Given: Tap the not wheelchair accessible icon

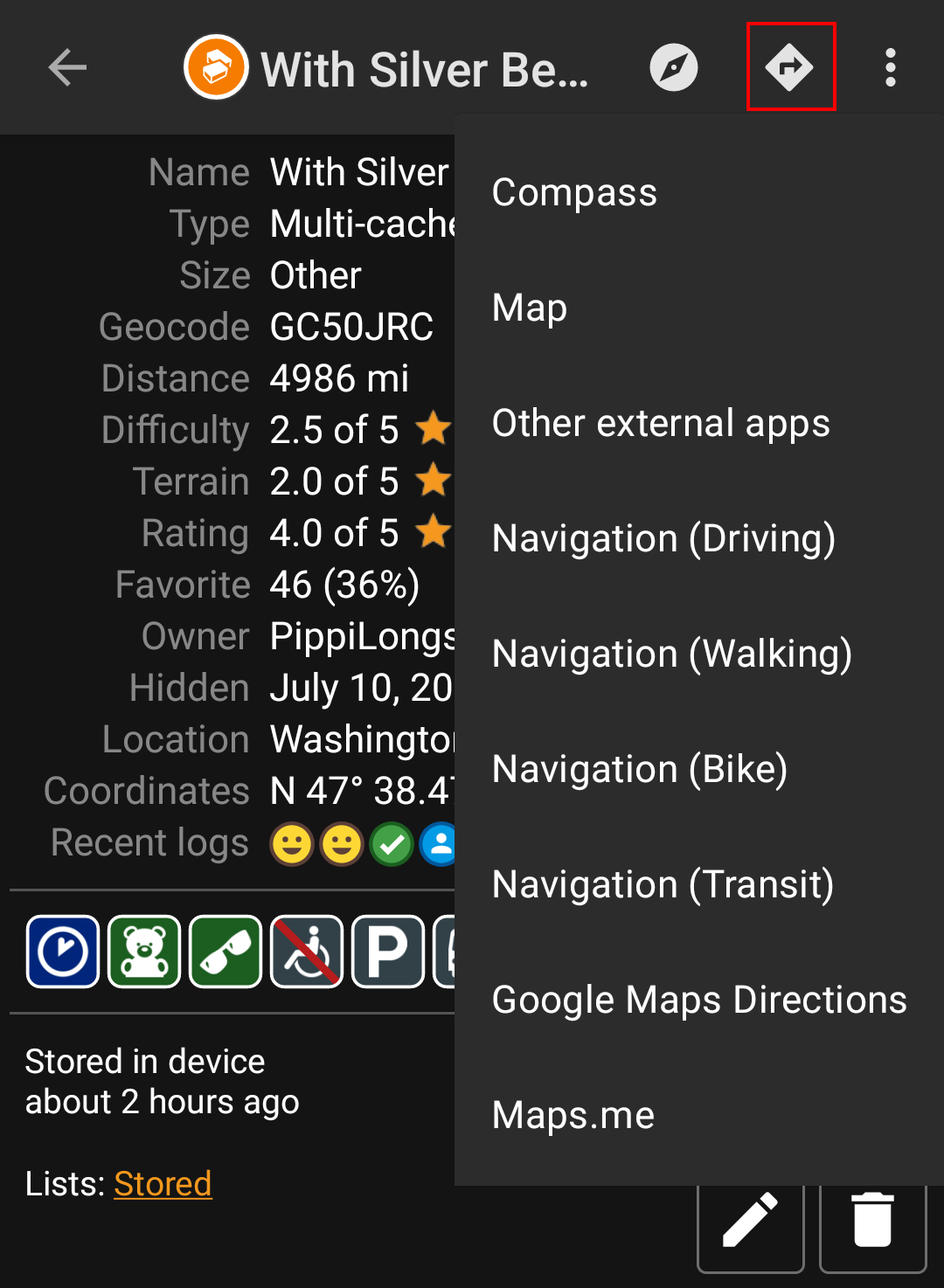Looking at the screenshot, I should (x=307, y=952).
